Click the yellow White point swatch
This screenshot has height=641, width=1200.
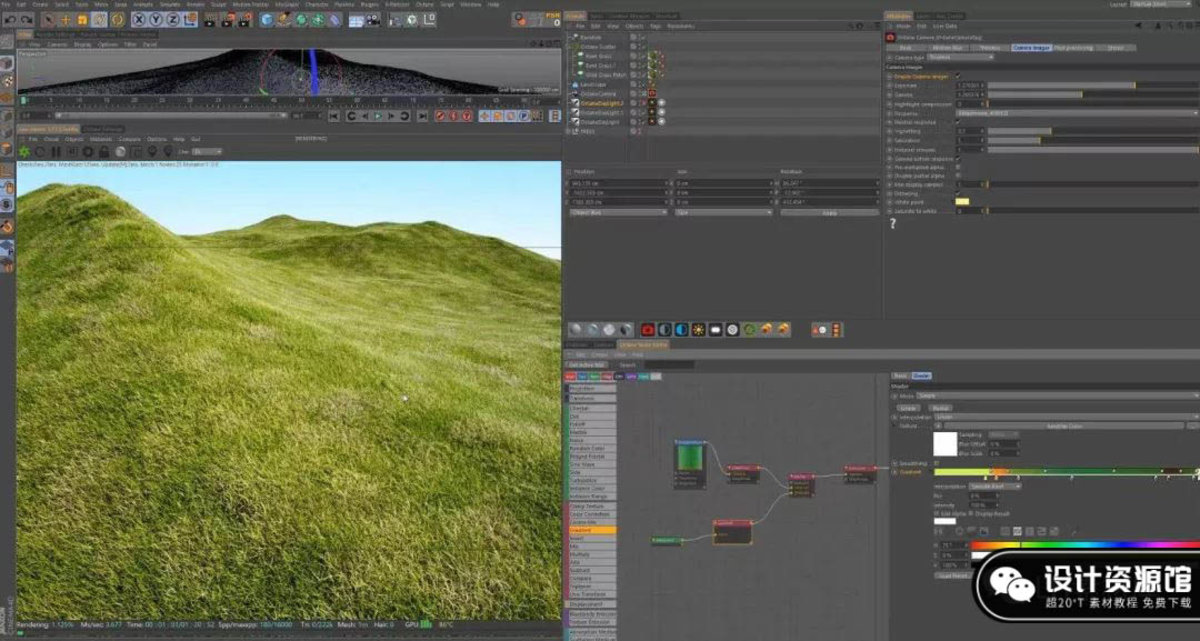(x=962, y=202)
